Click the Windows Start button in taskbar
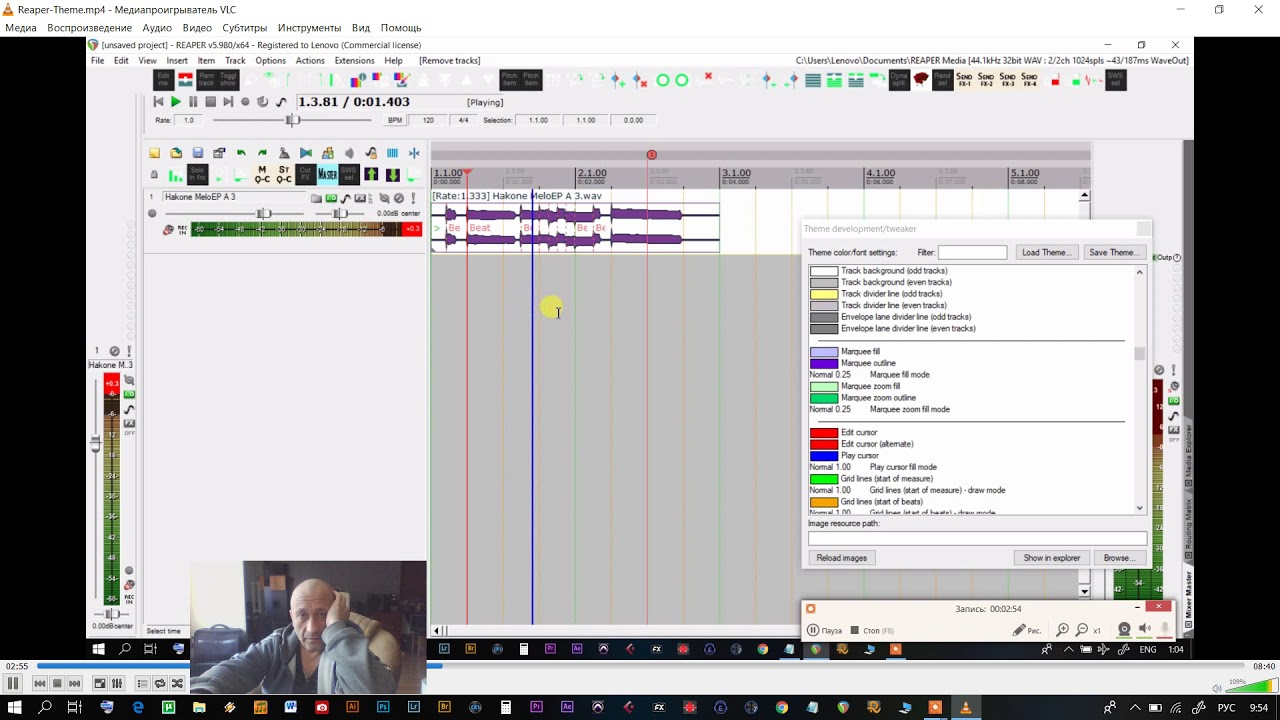The height and width of the screenshot is (720, 1280). click(x=16, y=708)
